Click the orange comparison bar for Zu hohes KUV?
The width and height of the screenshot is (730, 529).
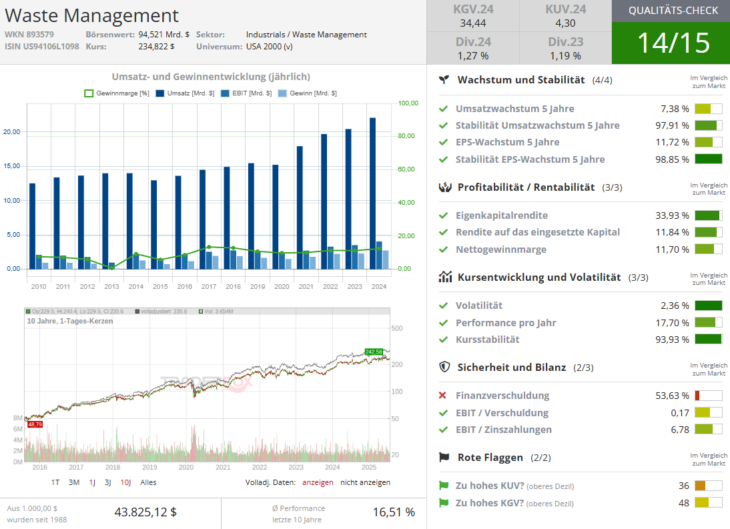click(x=709, y=486)
